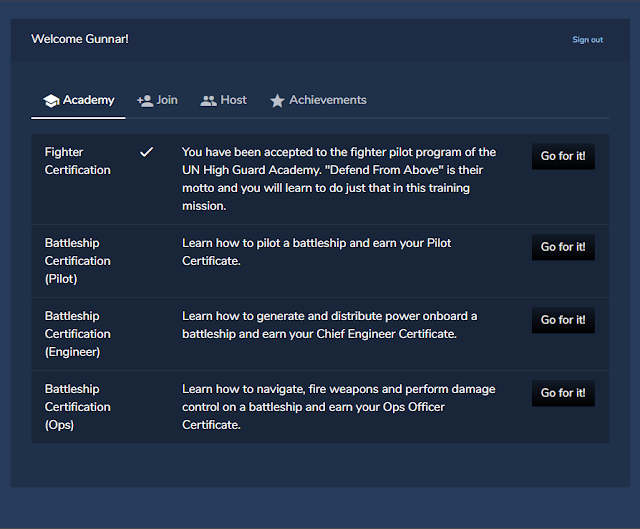
Task: Switch to the Join tab
Action: [x=157, y=100]
